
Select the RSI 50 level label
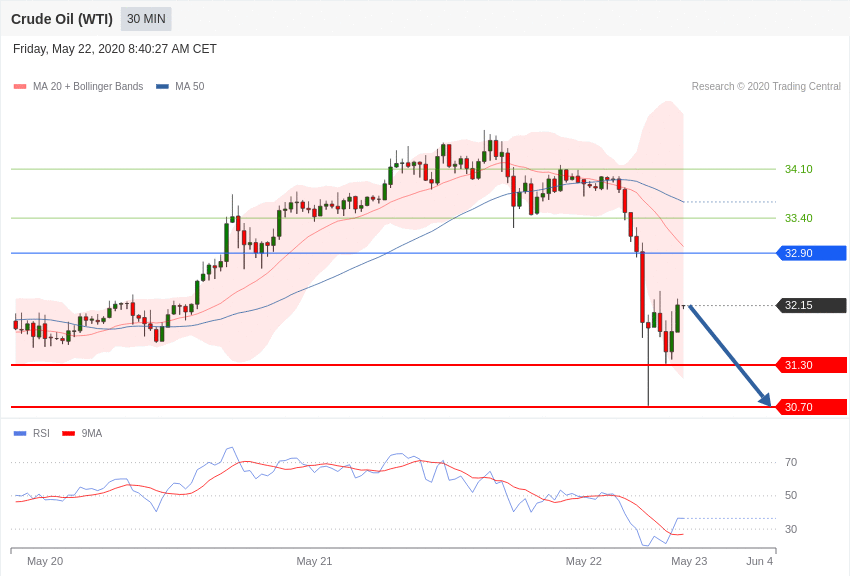click(791, 495)
